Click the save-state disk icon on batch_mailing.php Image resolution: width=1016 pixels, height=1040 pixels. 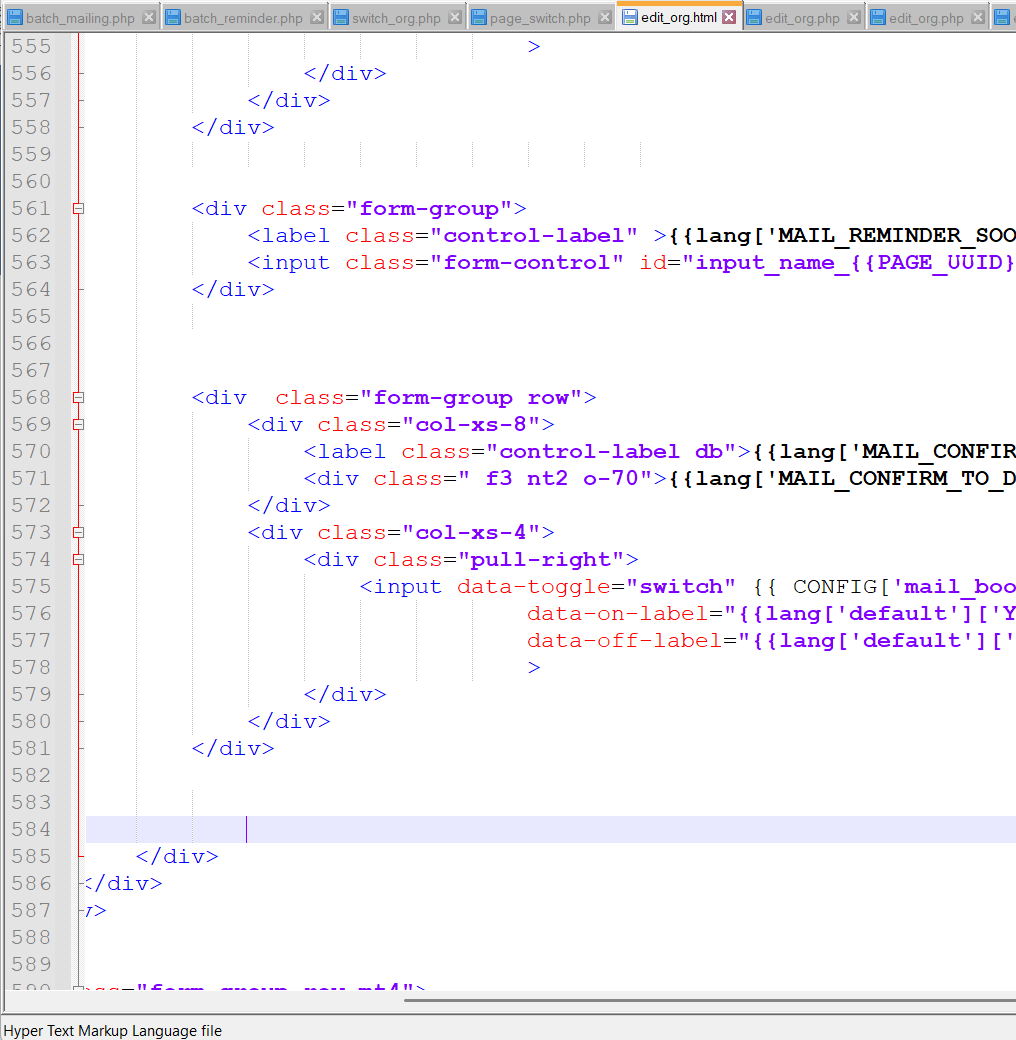click(x=15, y=18)
